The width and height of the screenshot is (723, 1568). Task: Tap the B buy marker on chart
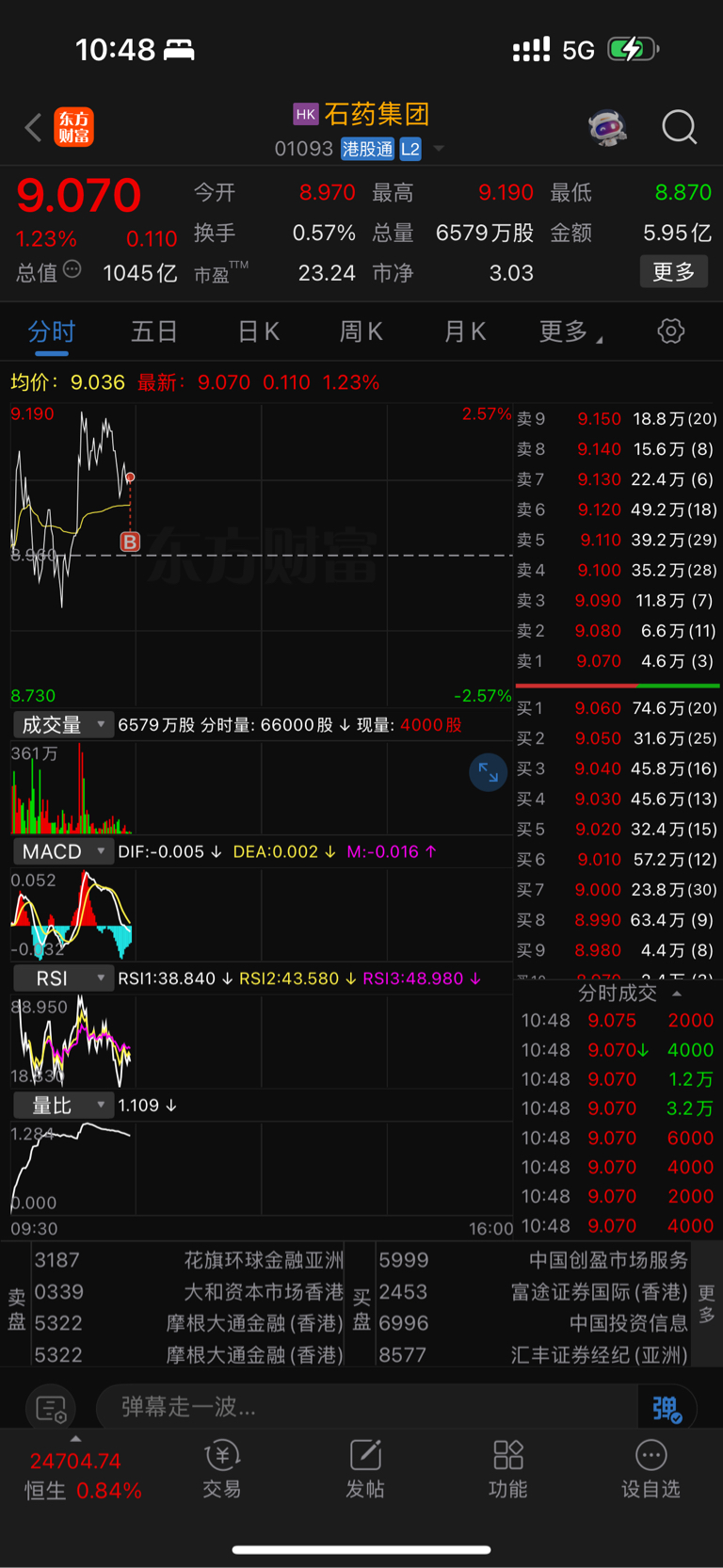point(130,542)
